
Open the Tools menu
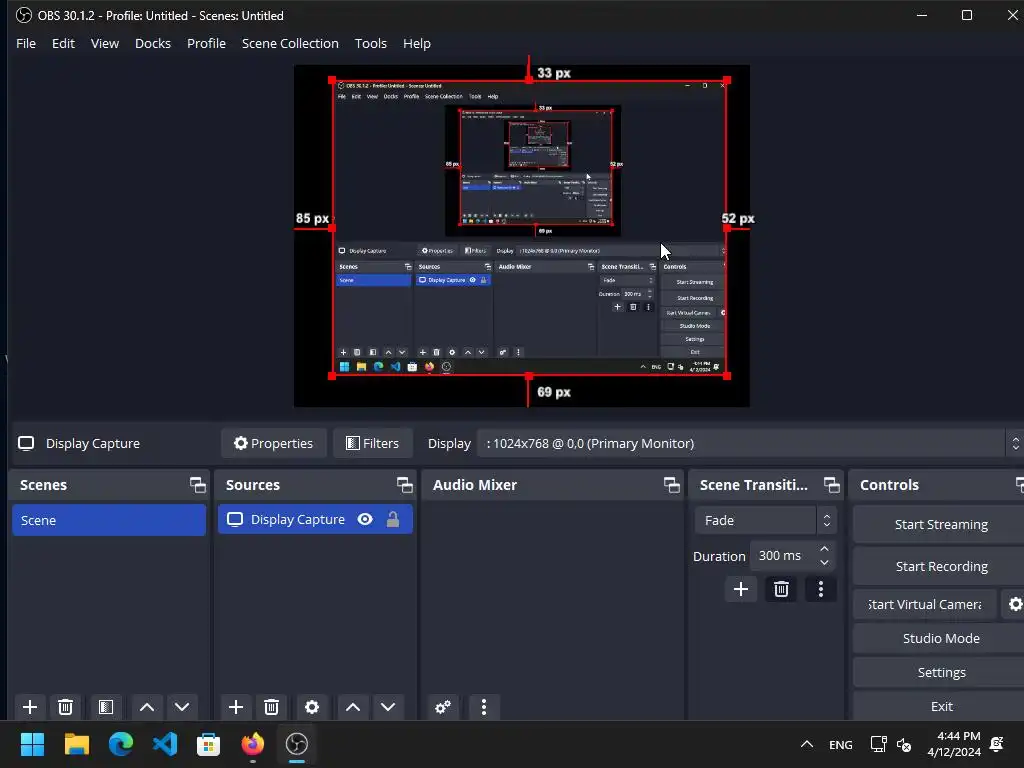click(370, 43)
